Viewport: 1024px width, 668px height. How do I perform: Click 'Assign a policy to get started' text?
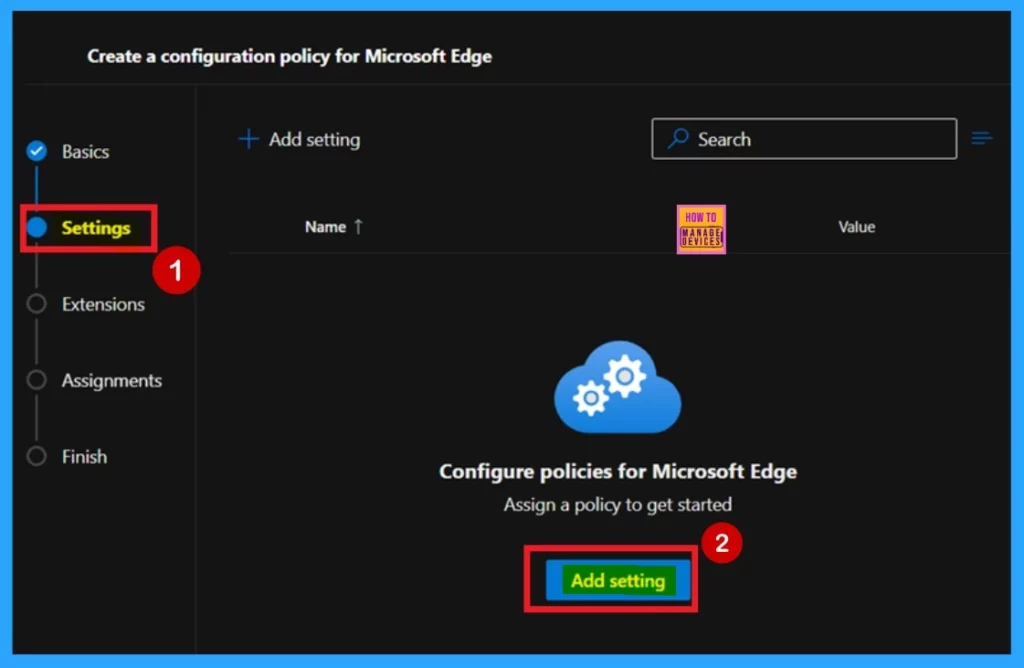pos(618,505)
